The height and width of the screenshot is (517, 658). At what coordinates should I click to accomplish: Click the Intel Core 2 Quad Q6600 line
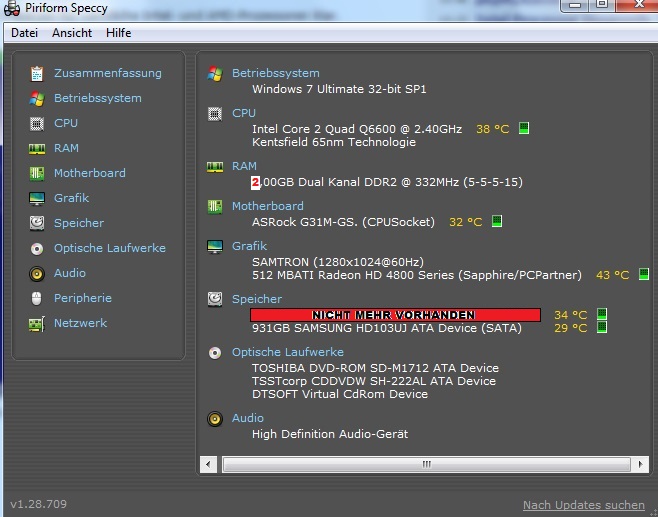tap(357, 129)
